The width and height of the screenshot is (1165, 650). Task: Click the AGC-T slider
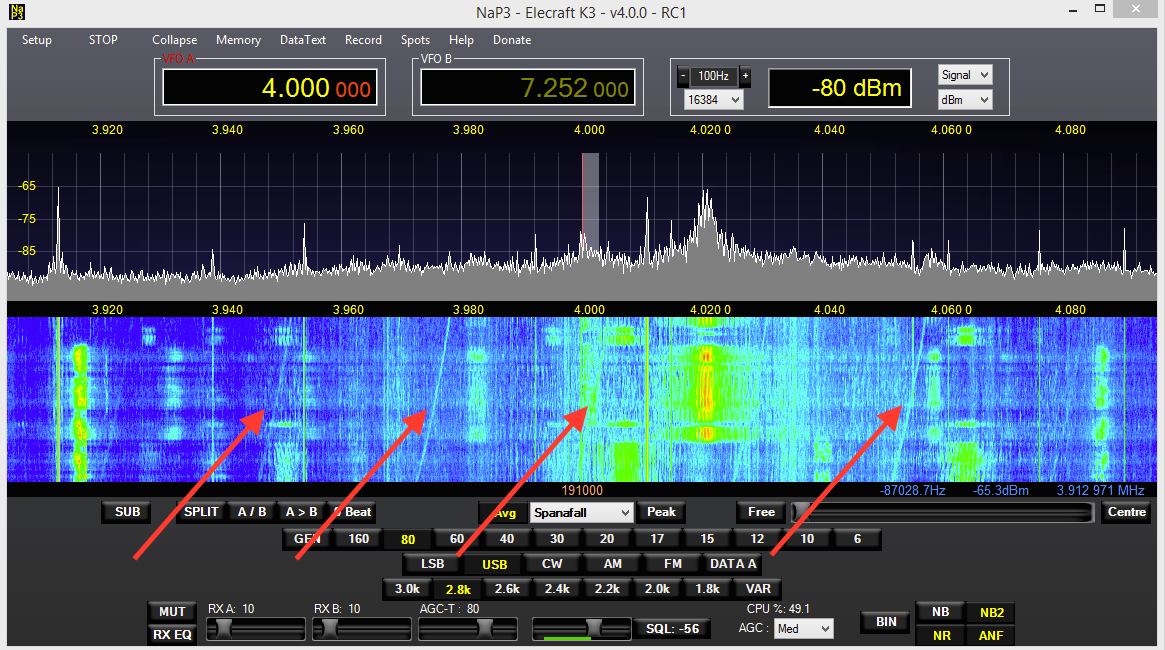[x=467, y=628]
